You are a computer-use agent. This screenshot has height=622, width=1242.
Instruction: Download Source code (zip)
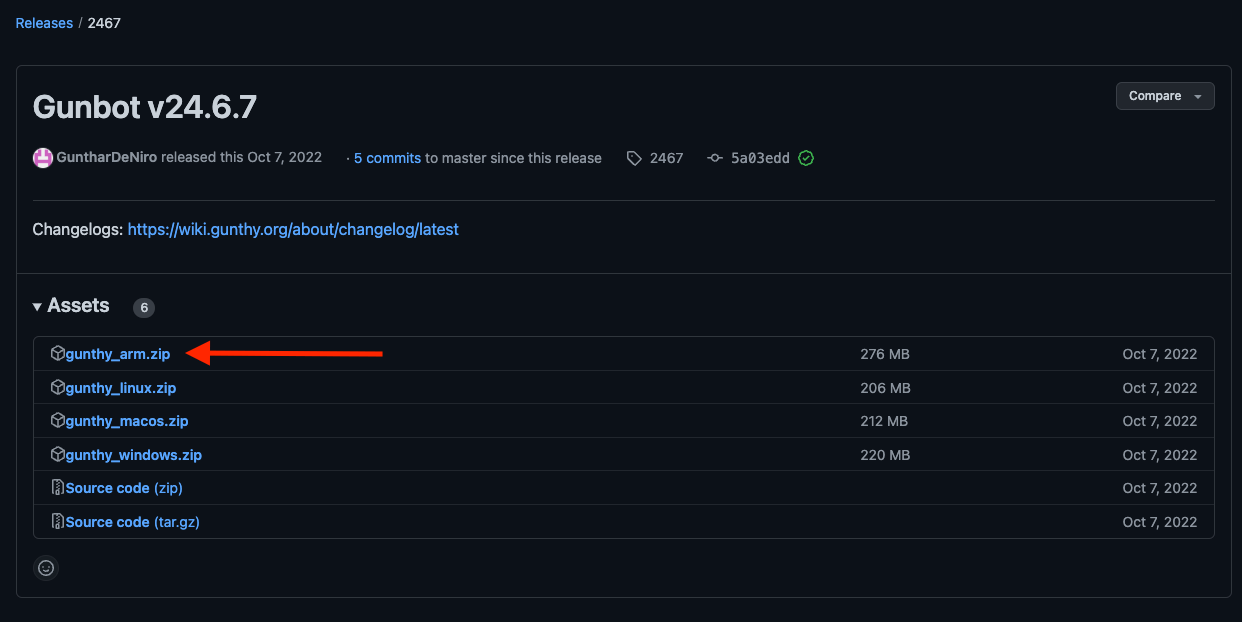coord(124,488)
